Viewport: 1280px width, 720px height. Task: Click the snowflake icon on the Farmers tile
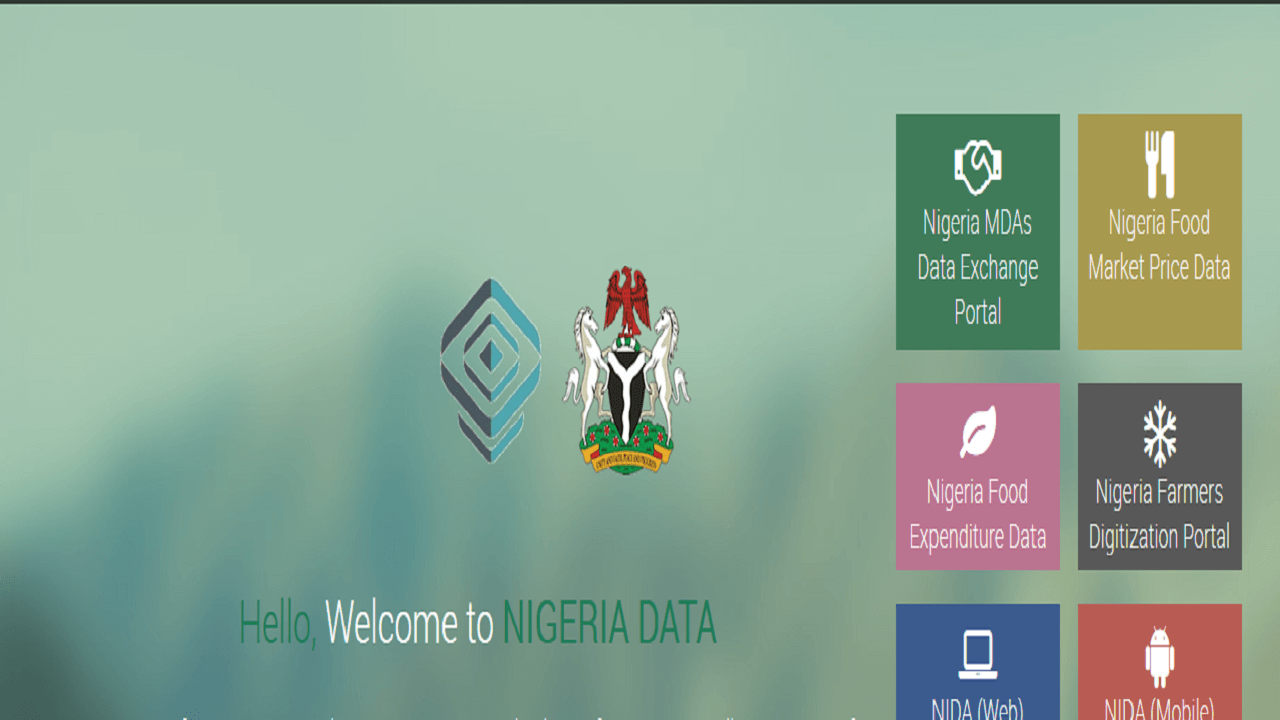[x=1160, y=434]
